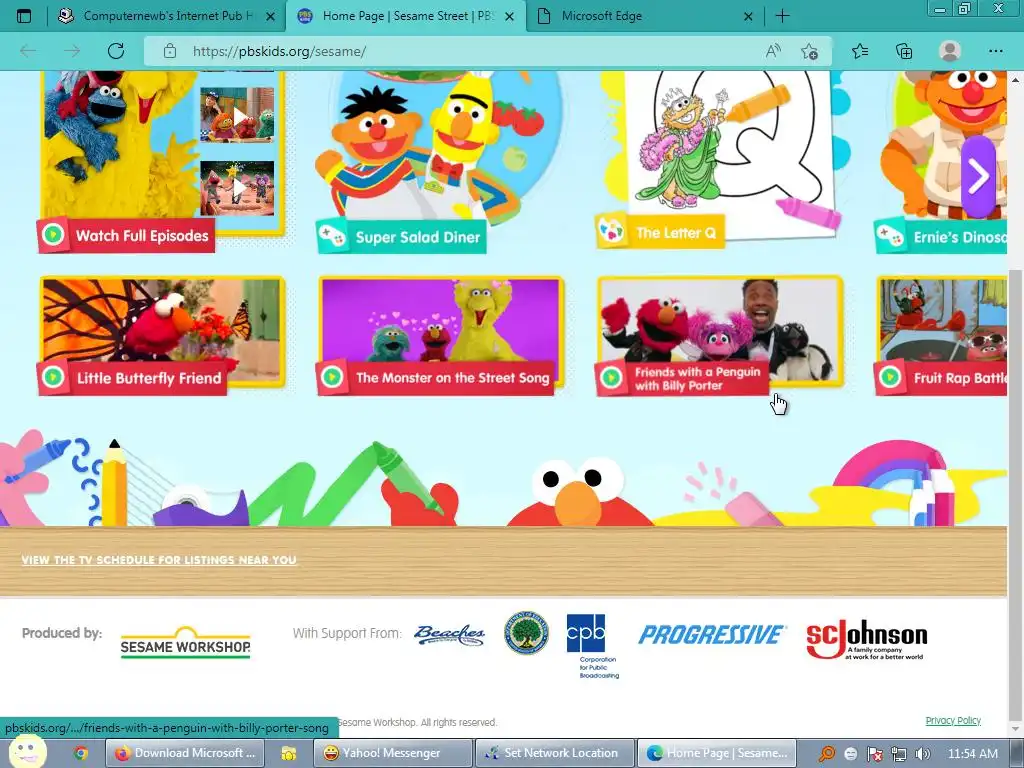Open the Privacy Policy link

tap(953, 720)
